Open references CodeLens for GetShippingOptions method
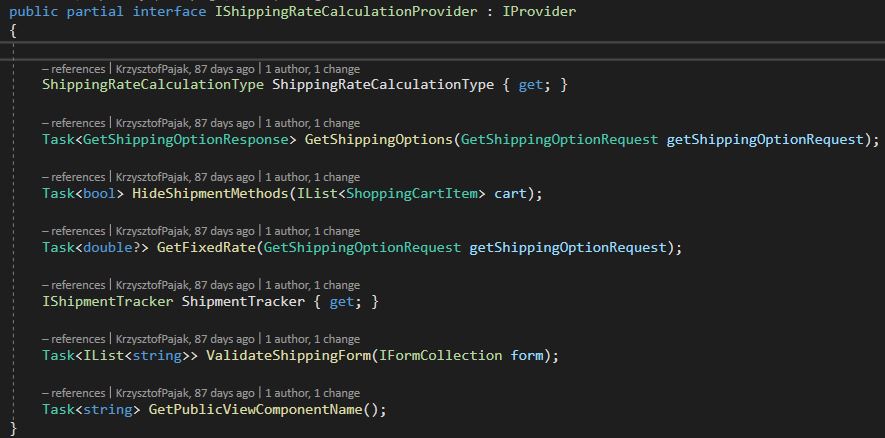This screenshot has width=885, height=438. (73, 122)
